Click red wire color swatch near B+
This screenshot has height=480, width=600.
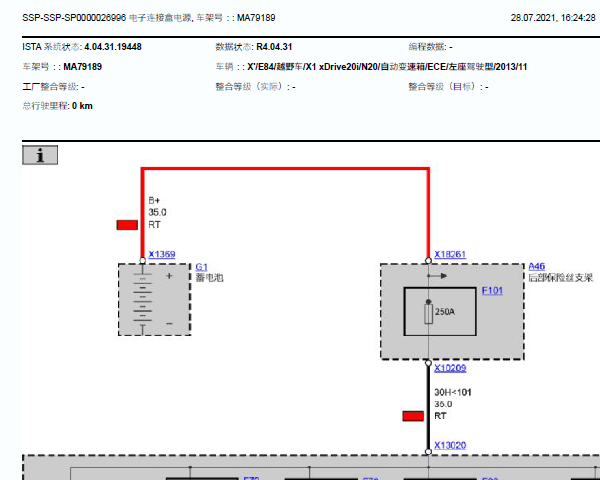coord(127,225)
